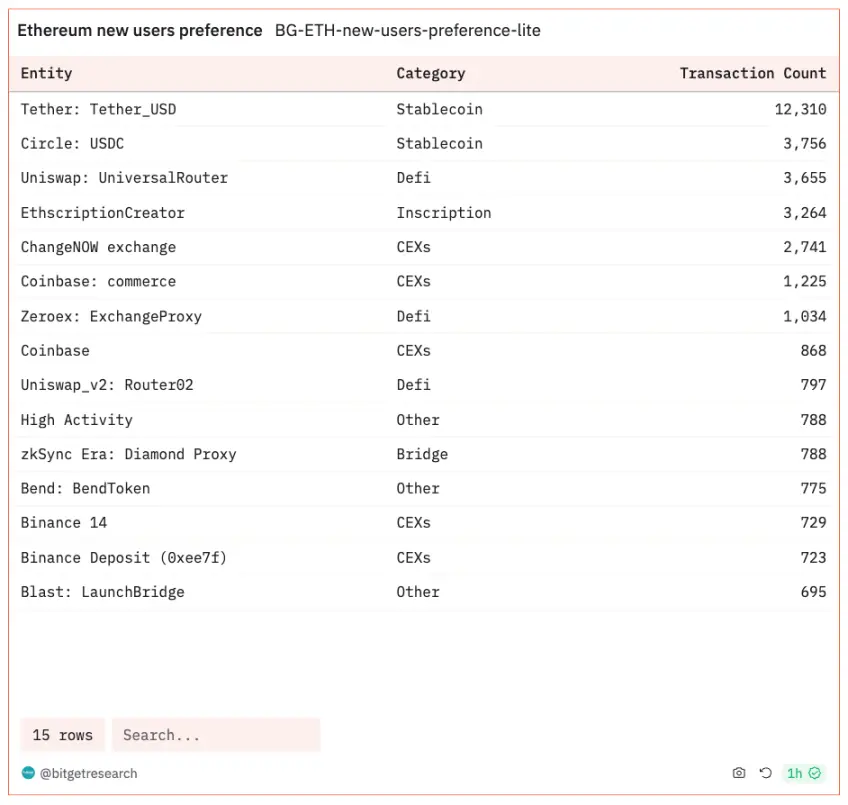Select the Uniswap: UniversalRouter cell

pyautogui.click(x=124, y=178)
